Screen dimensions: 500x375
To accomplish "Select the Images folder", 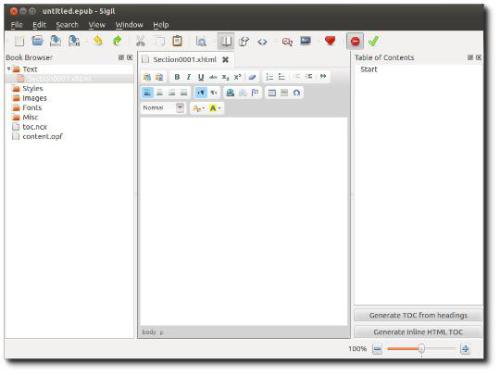I will click(34, 98).
